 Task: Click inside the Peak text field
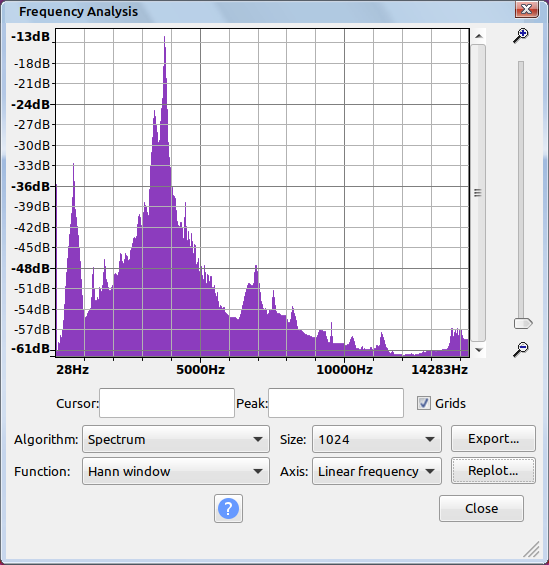[336, 403]
